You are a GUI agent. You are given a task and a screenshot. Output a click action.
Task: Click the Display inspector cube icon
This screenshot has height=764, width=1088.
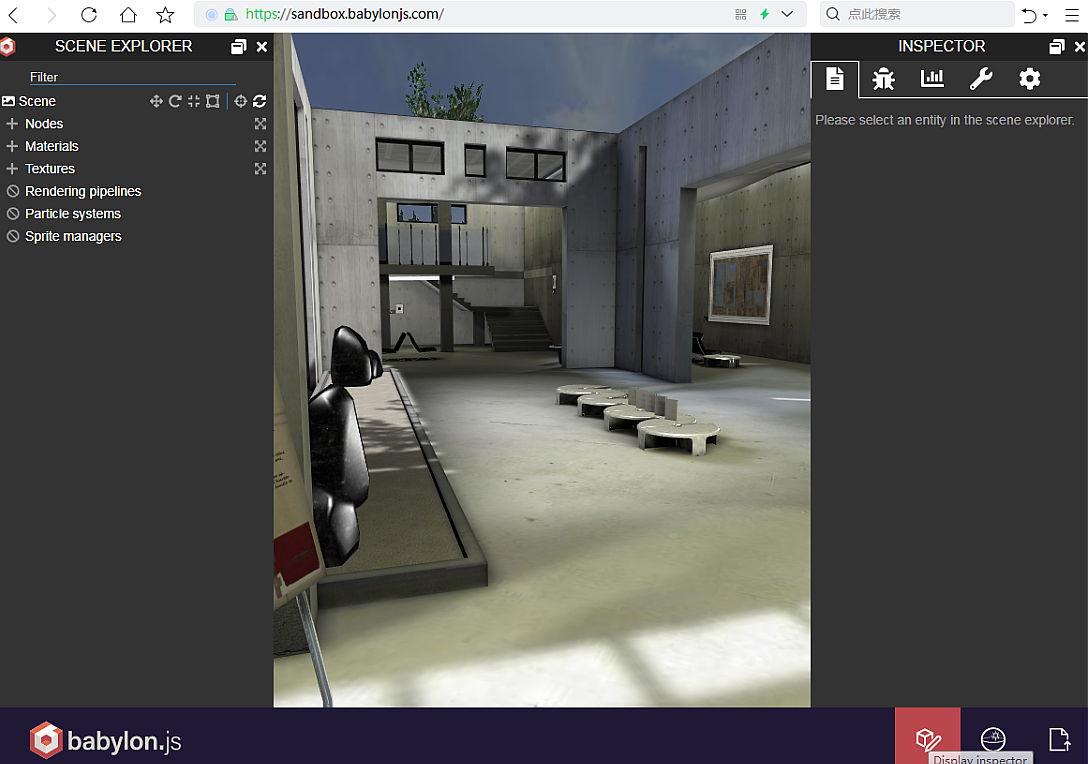tap(927, 739)
